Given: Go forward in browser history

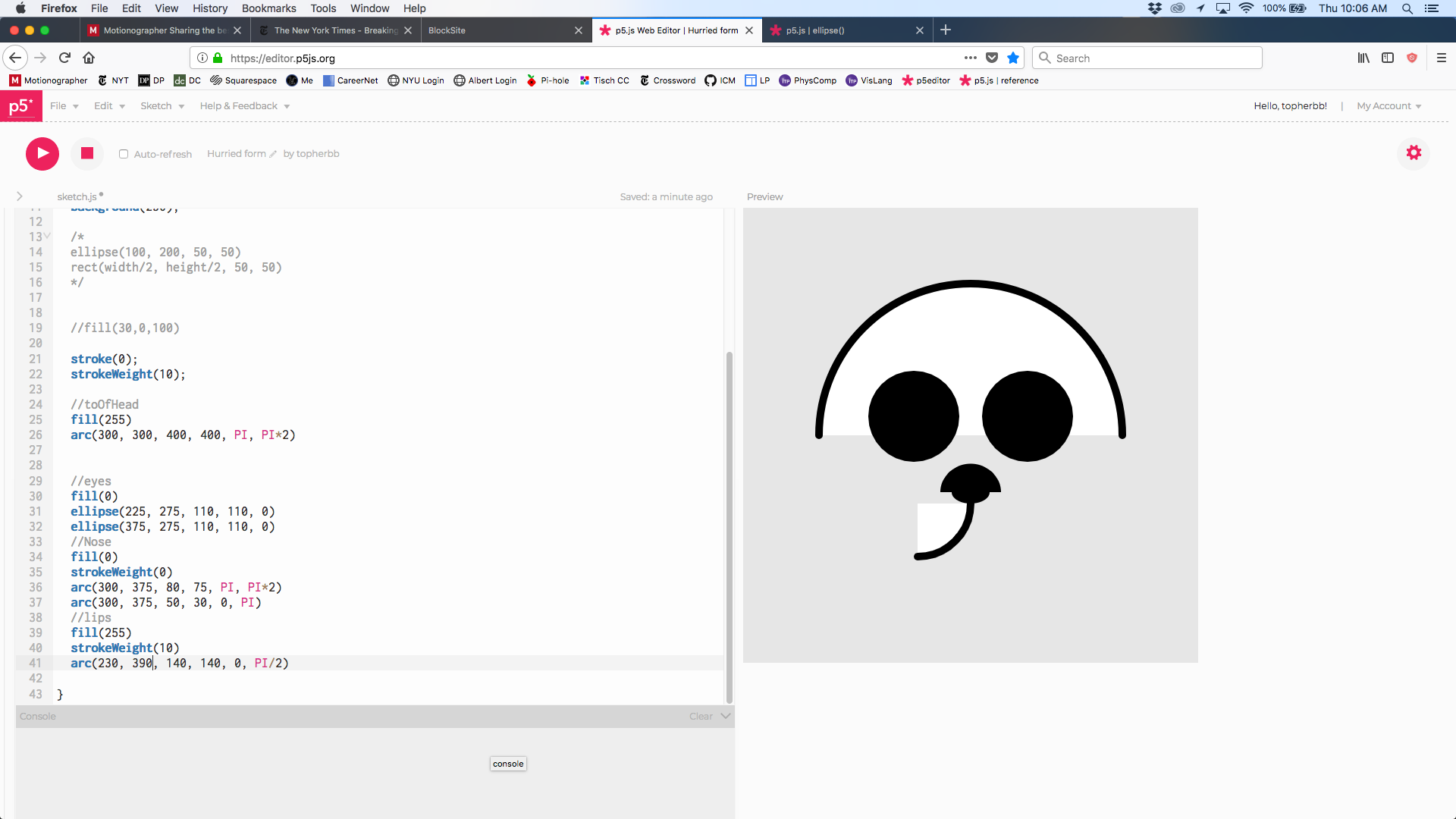Looking at the screenshot, I should click(x=41, y=58).
